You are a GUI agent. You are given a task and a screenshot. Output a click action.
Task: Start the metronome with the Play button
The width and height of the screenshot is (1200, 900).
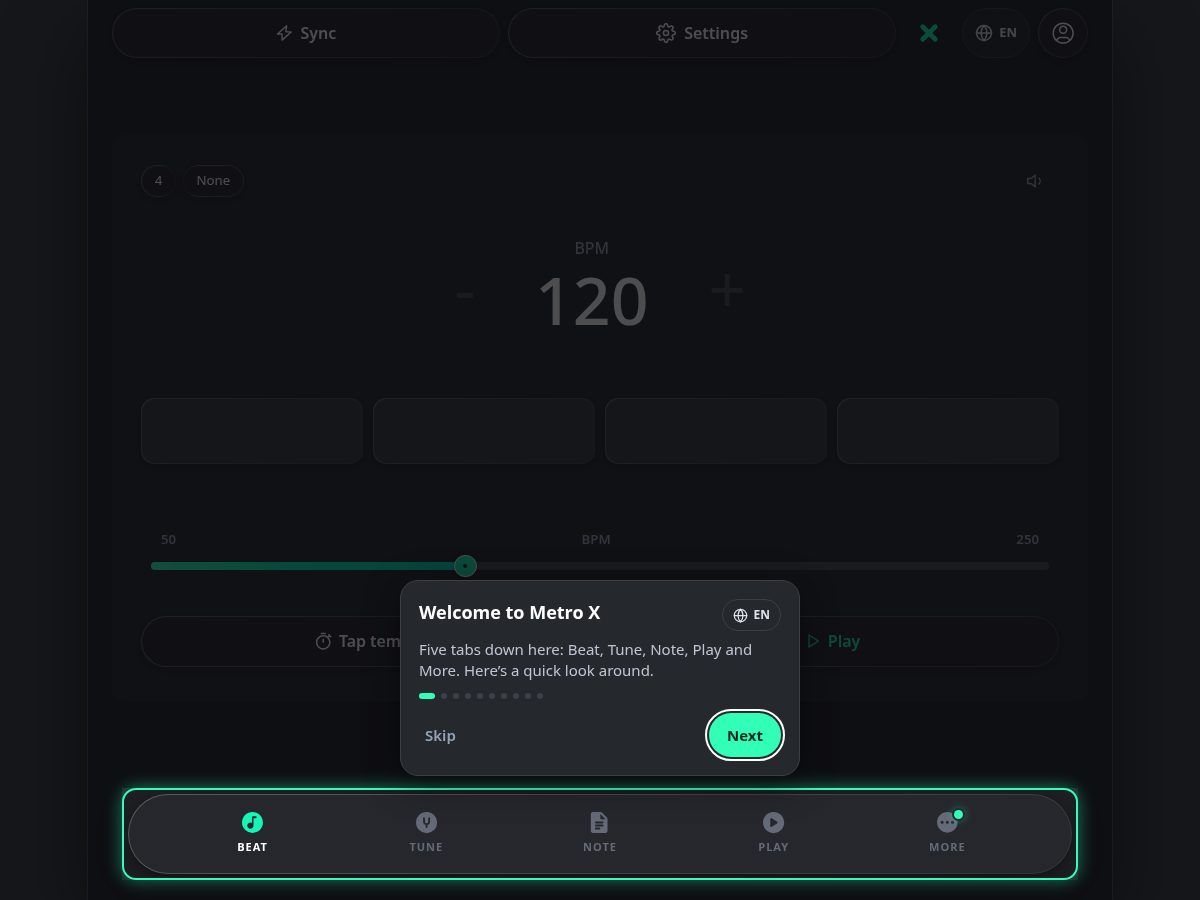(833, 641)
